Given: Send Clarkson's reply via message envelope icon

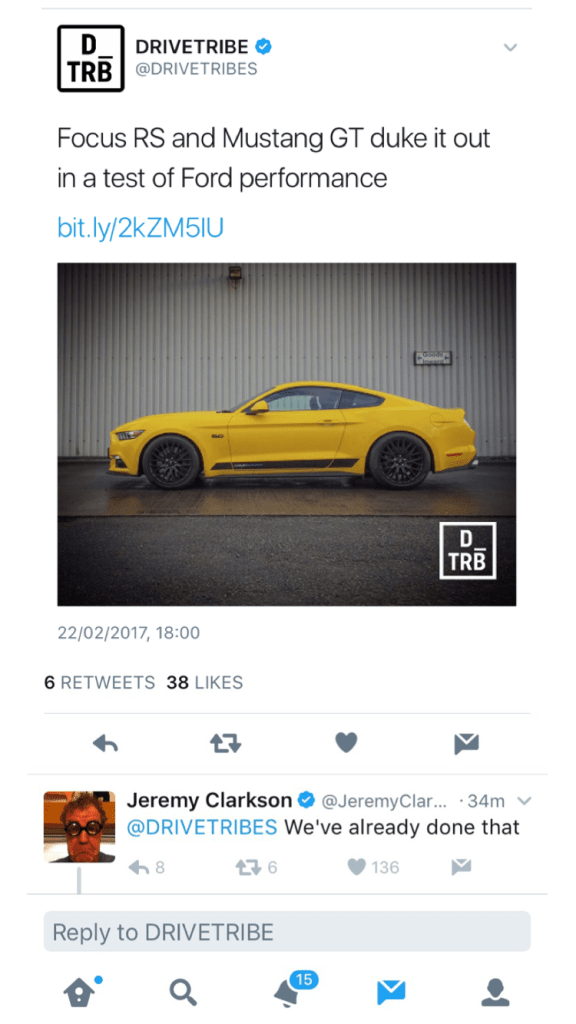Looking at the screenshot, I should [x=461, y=867].
